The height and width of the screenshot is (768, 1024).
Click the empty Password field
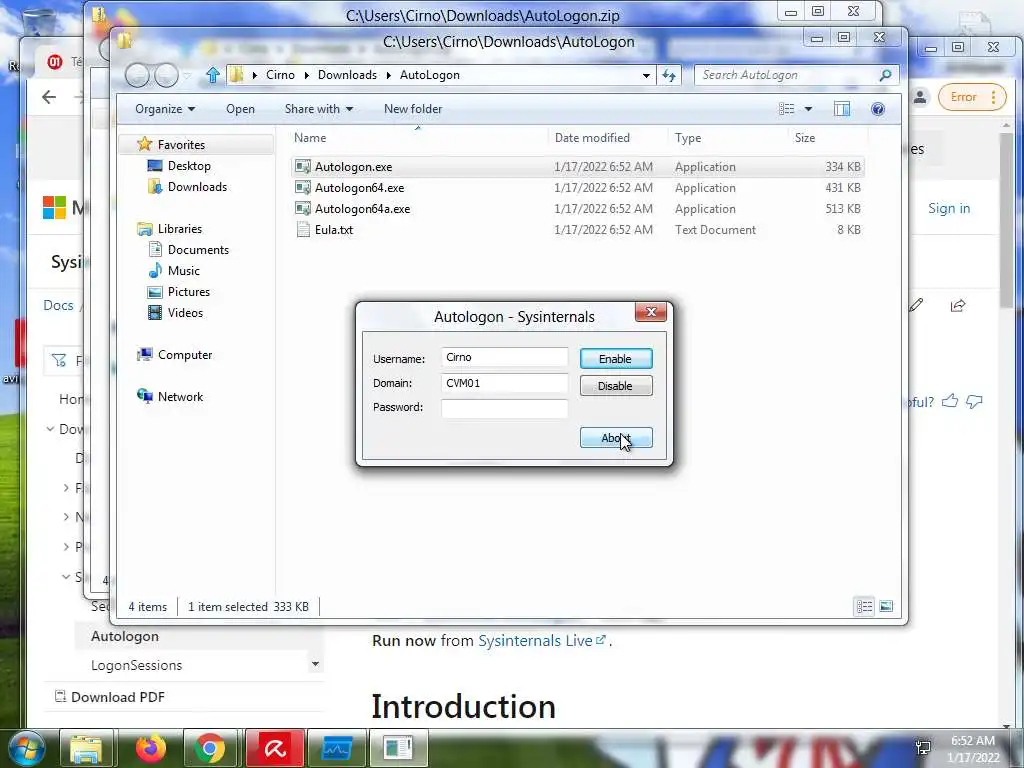(504, 408)
